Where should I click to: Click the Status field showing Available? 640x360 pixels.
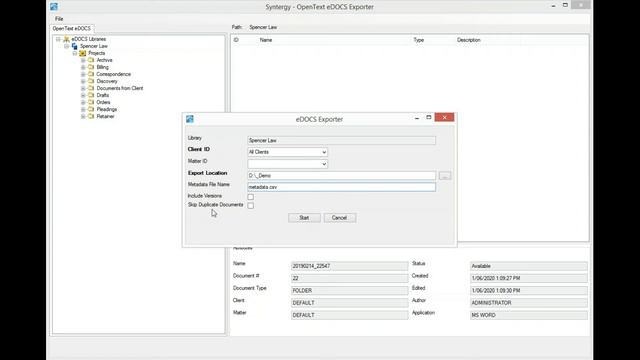pyautogui.click(x=529, y=266)
